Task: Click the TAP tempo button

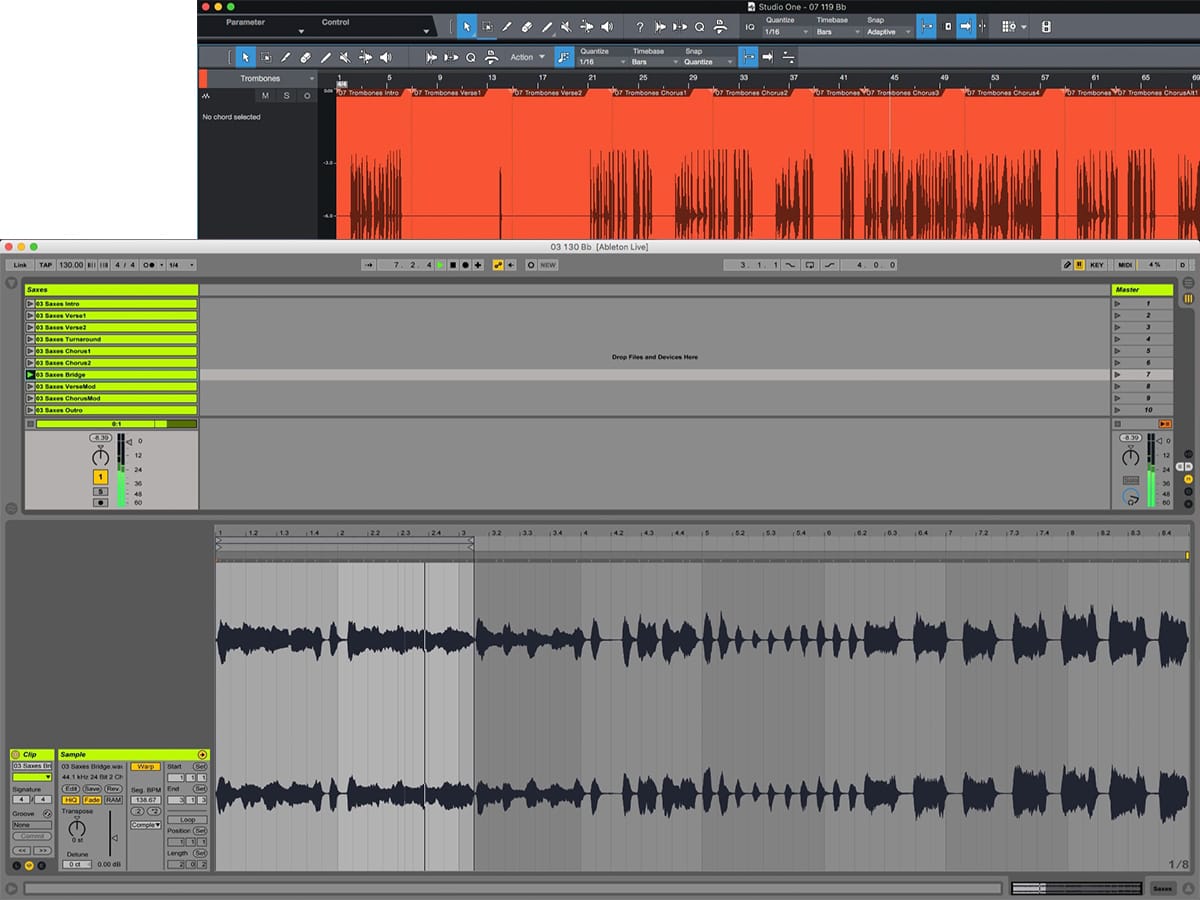Action: pyautogui.click(x=45, y=265)
